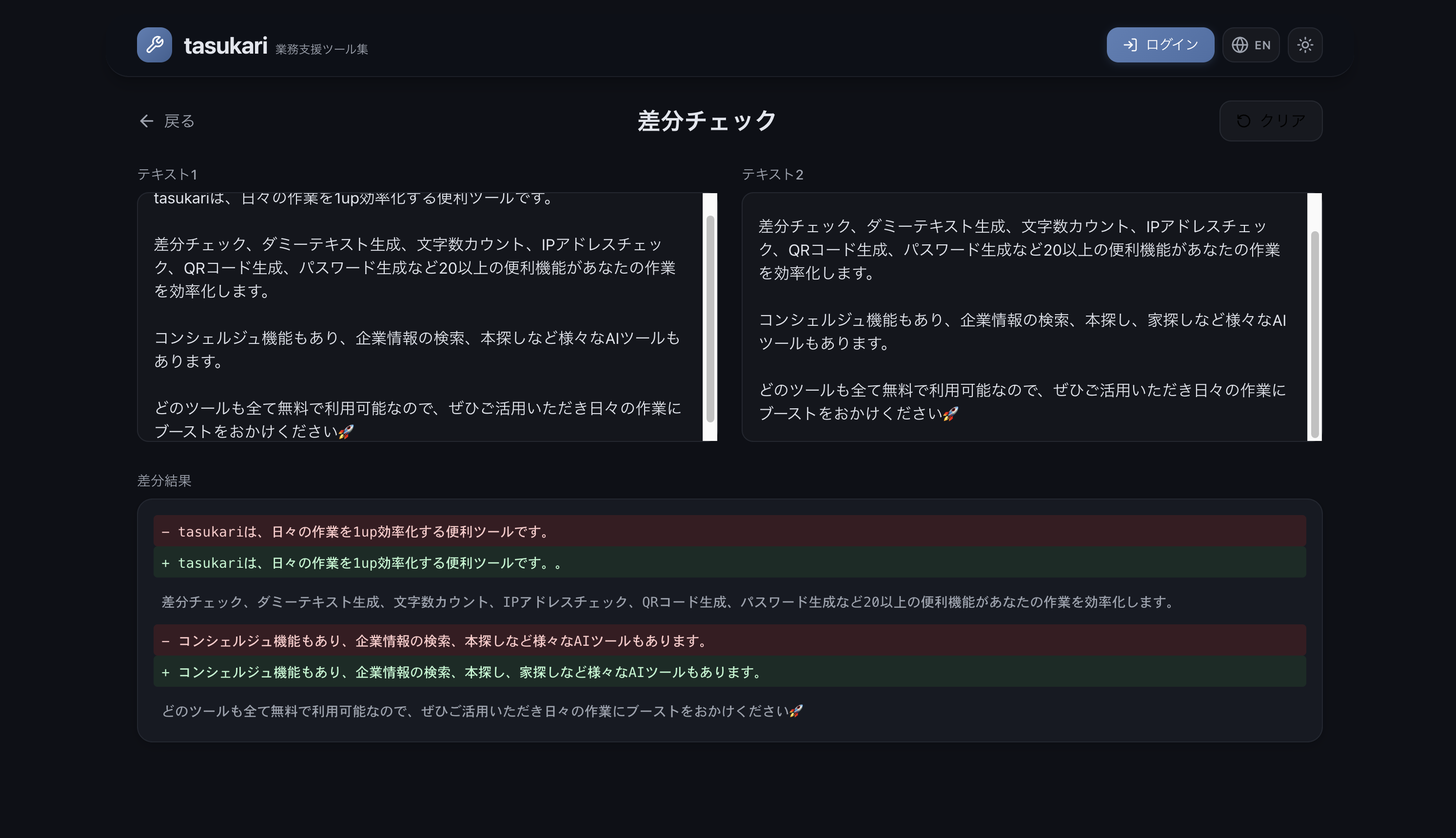Click the 戻る back link

pyautogui.click(x=179, y=121)
